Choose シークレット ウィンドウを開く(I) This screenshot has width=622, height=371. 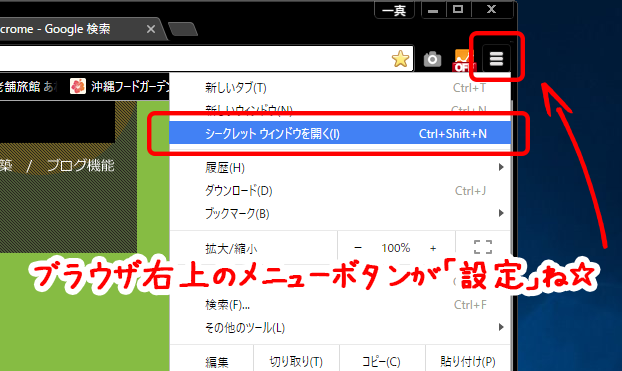tap(340, 133)
